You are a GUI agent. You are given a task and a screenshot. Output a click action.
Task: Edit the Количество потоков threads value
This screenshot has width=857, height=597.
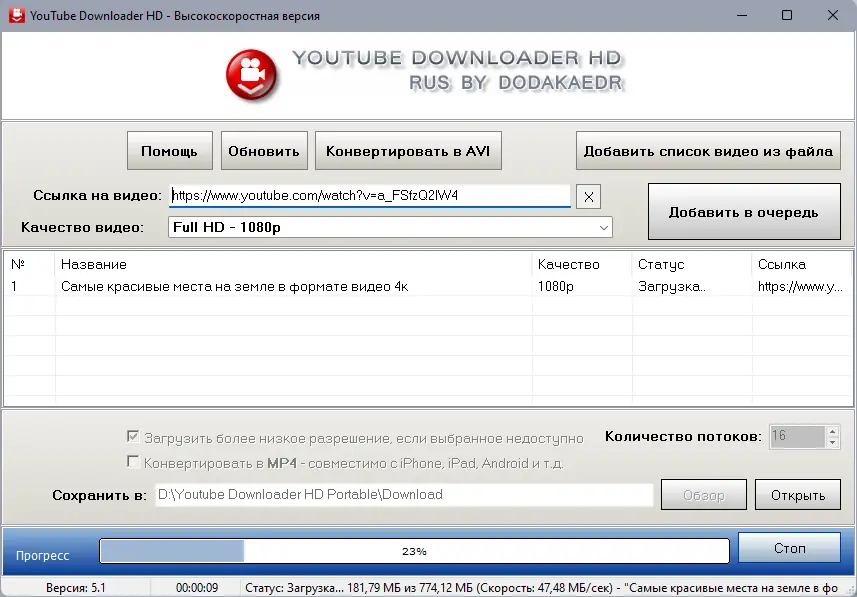pyautogui.click(x=800, y=436)
